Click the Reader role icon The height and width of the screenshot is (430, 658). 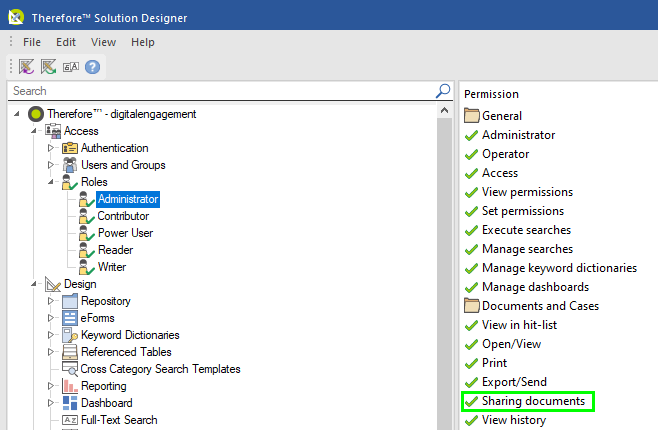coord(86,250)
